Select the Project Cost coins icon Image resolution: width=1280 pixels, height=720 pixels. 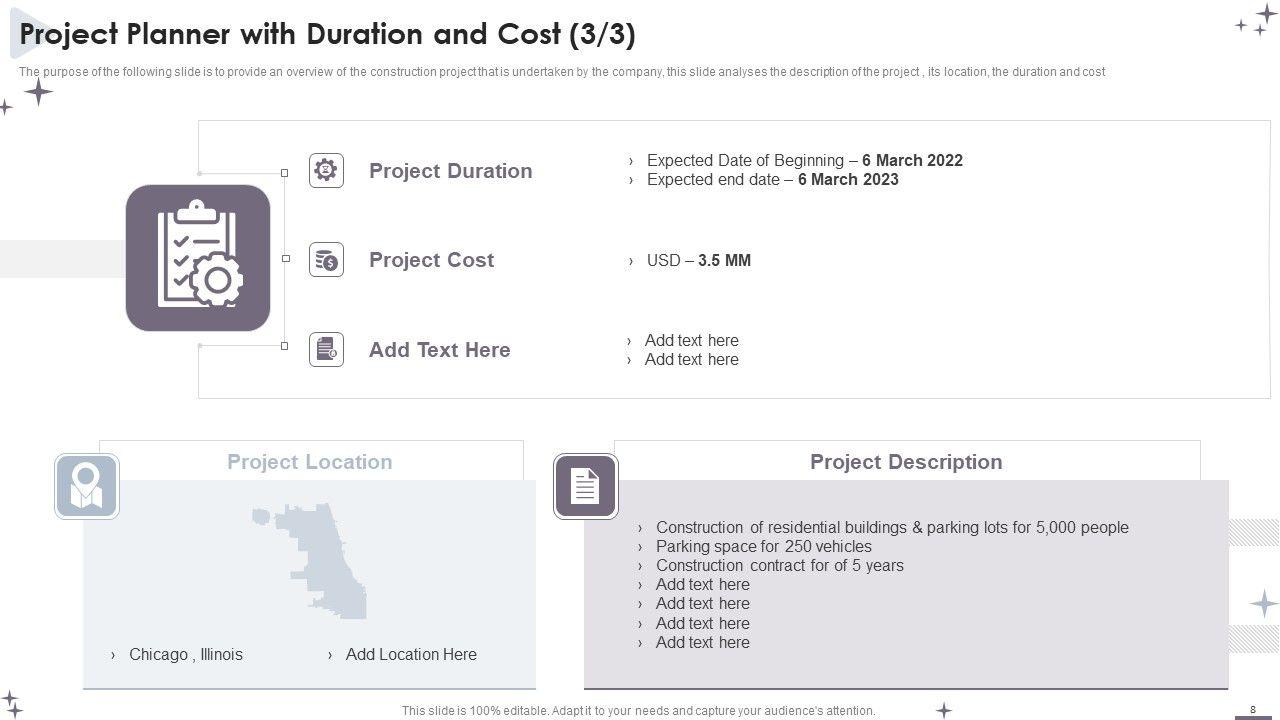tap(326, 260)
